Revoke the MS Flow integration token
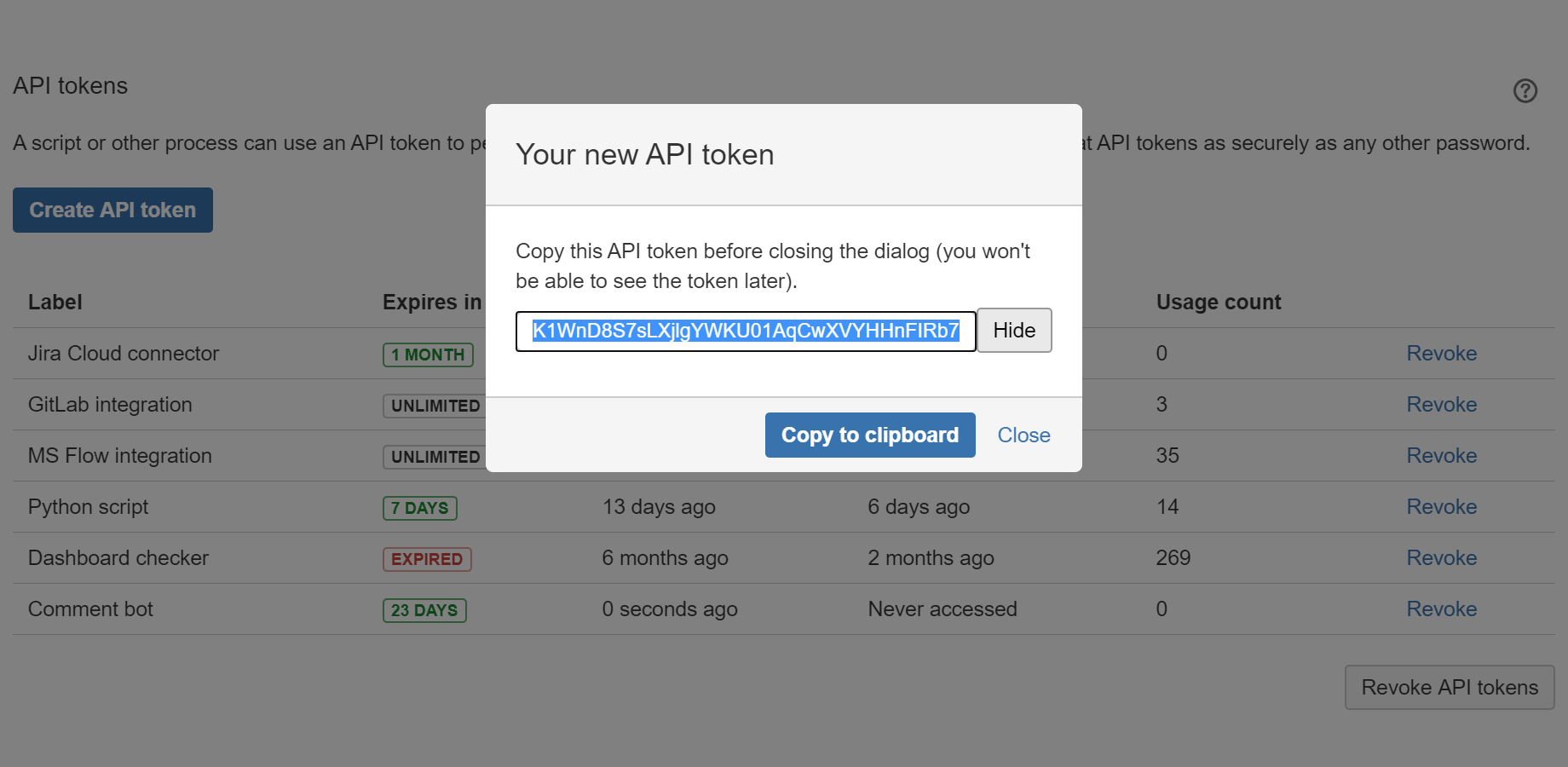 [x=1441, y=455]
